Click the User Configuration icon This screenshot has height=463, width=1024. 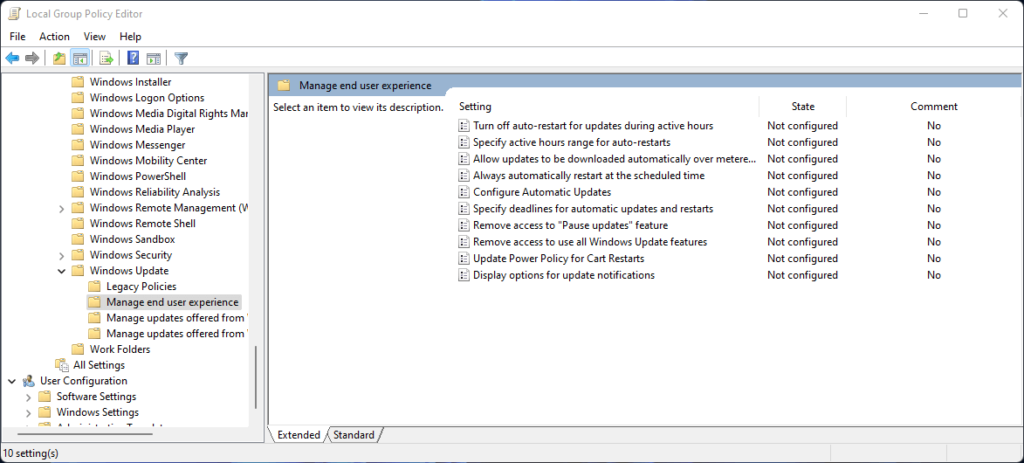(29, 381)
